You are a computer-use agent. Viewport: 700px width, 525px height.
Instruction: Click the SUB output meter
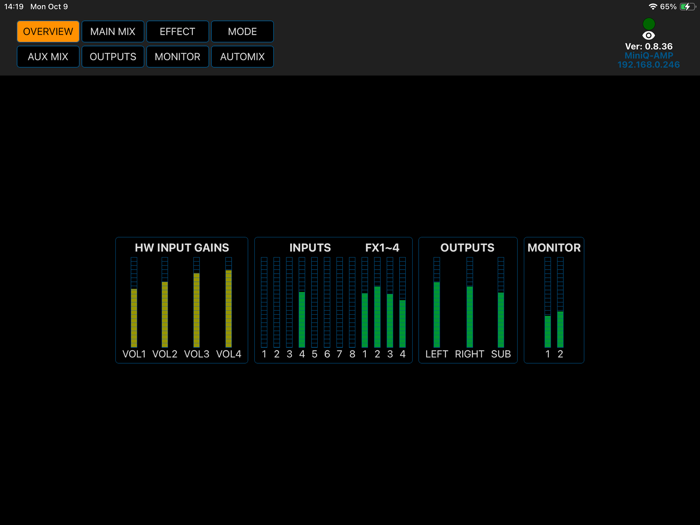[x=501, y=302]
